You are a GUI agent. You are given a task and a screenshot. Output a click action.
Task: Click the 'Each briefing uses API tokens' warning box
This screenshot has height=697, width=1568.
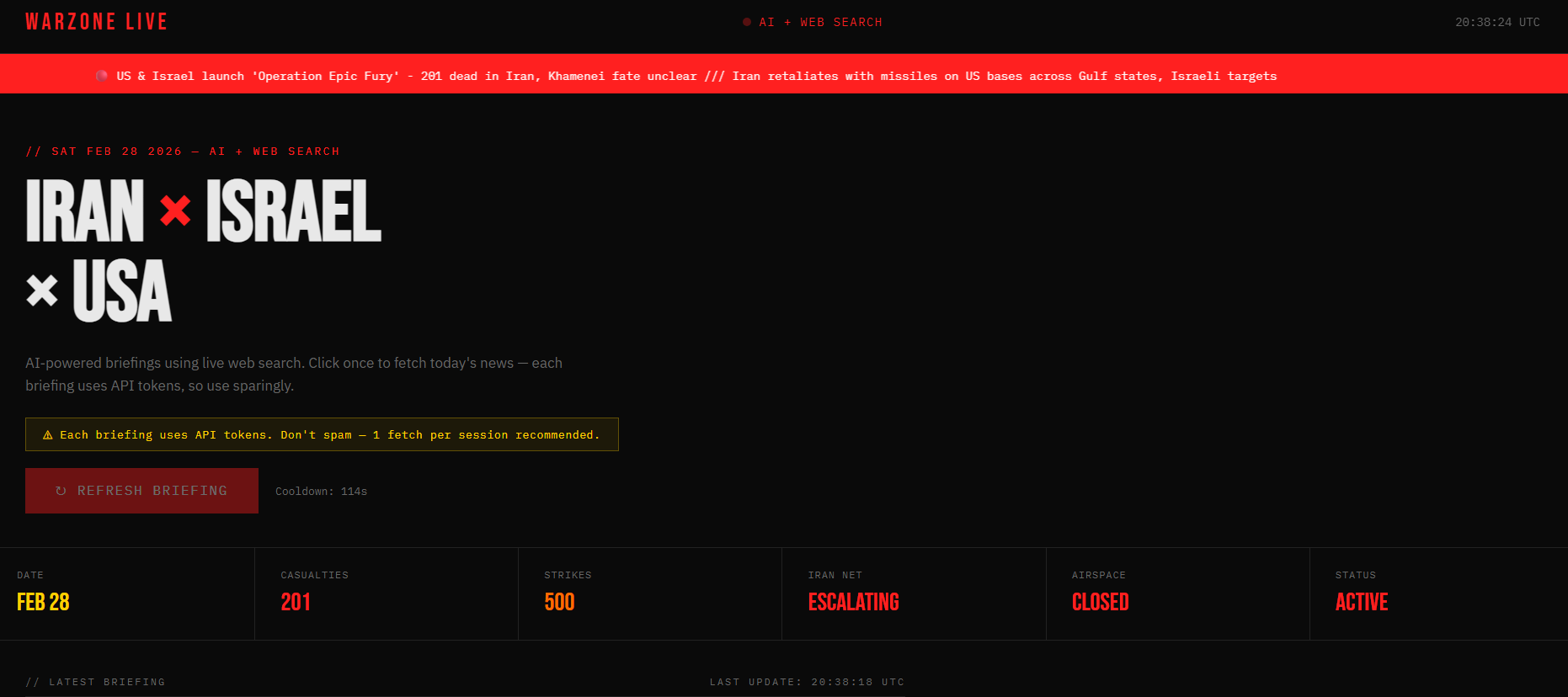point(322,434)
